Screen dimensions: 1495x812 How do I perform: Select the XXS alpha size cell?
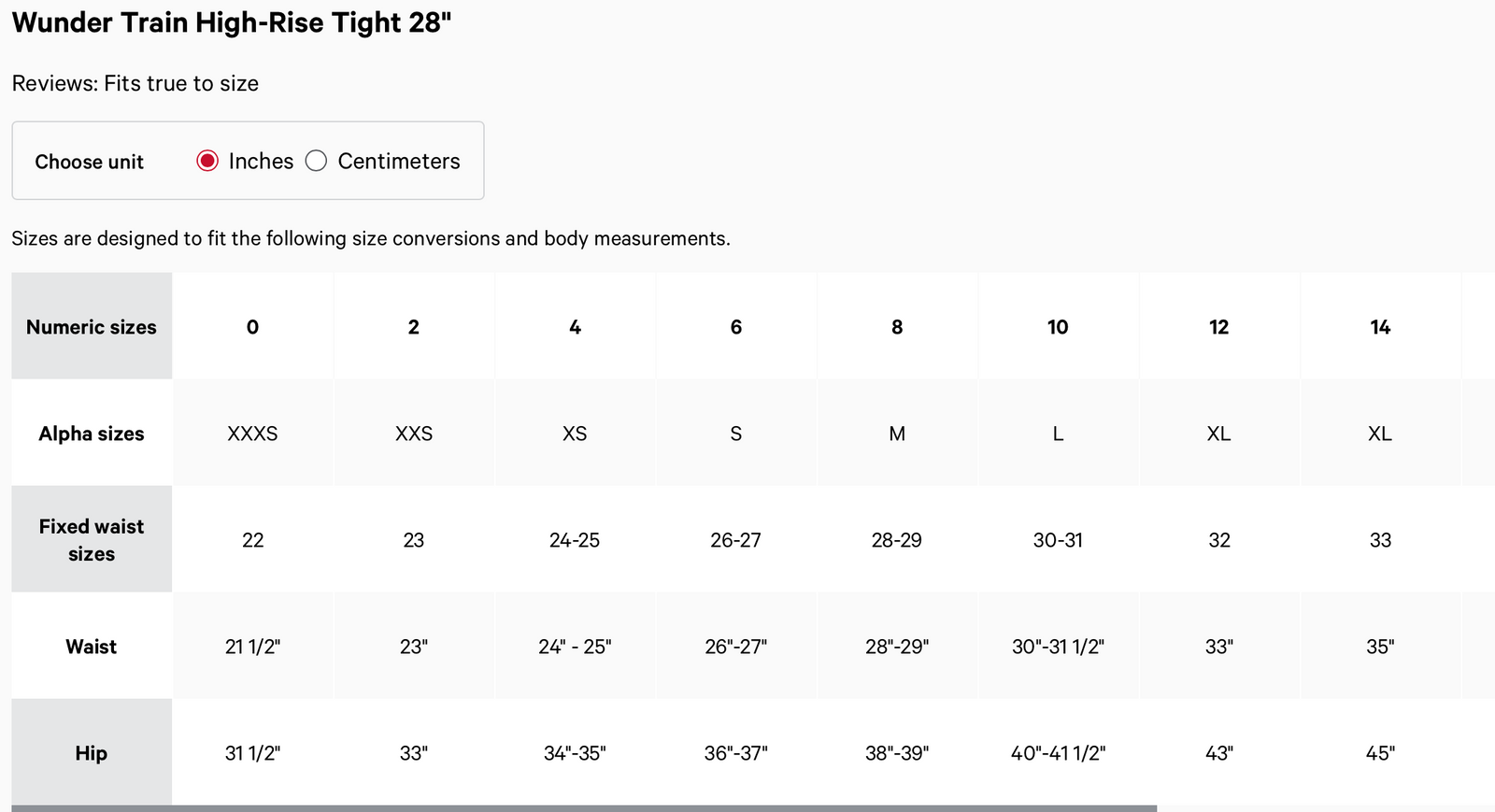click(x=414, y=434)
